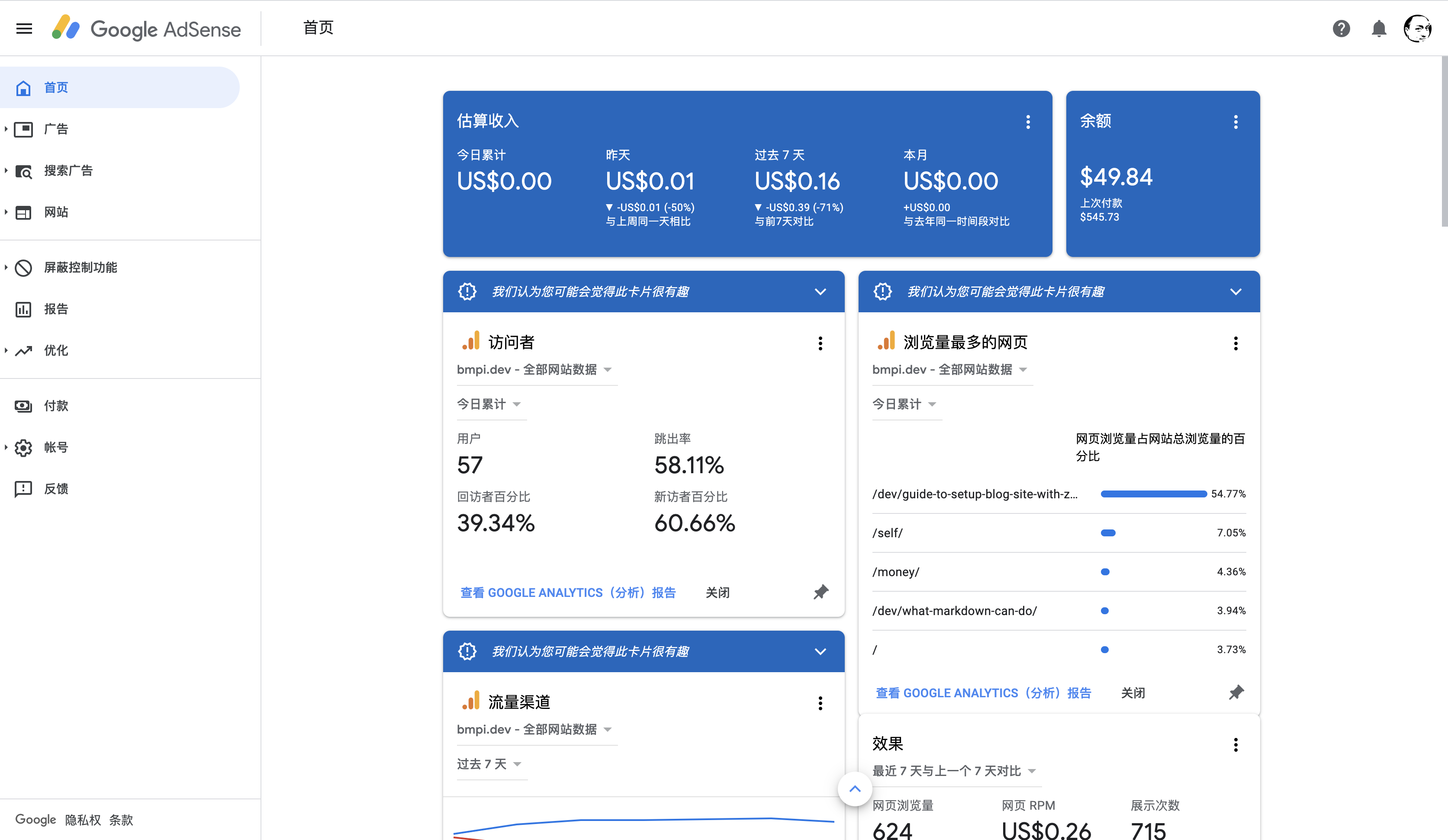The width and height of the screenshot is (1448, 840).
Task: Collapse banner above the 访问者 card
Action: (820, 292)
